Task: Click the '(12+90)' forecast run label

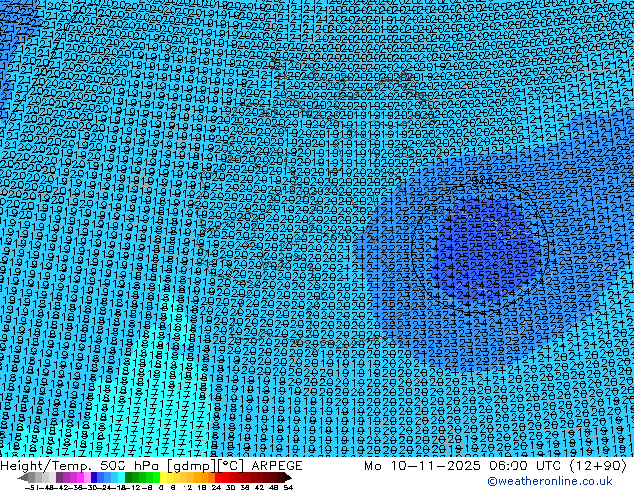Action: point(598,466)
